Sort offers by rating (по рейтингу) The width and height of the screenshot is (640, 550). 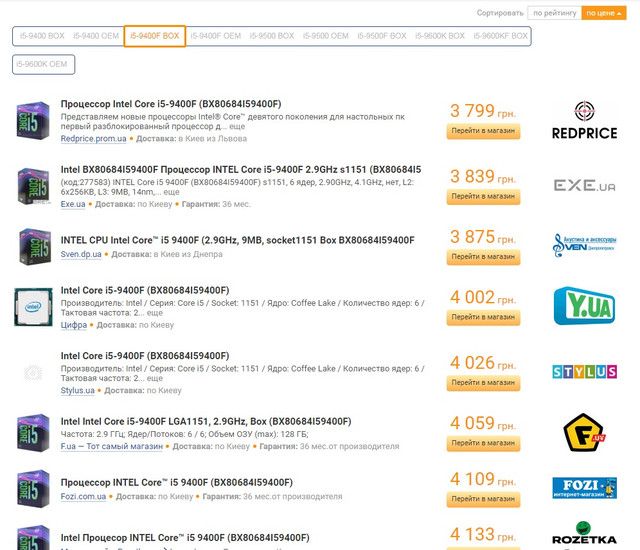click(555, 13)
